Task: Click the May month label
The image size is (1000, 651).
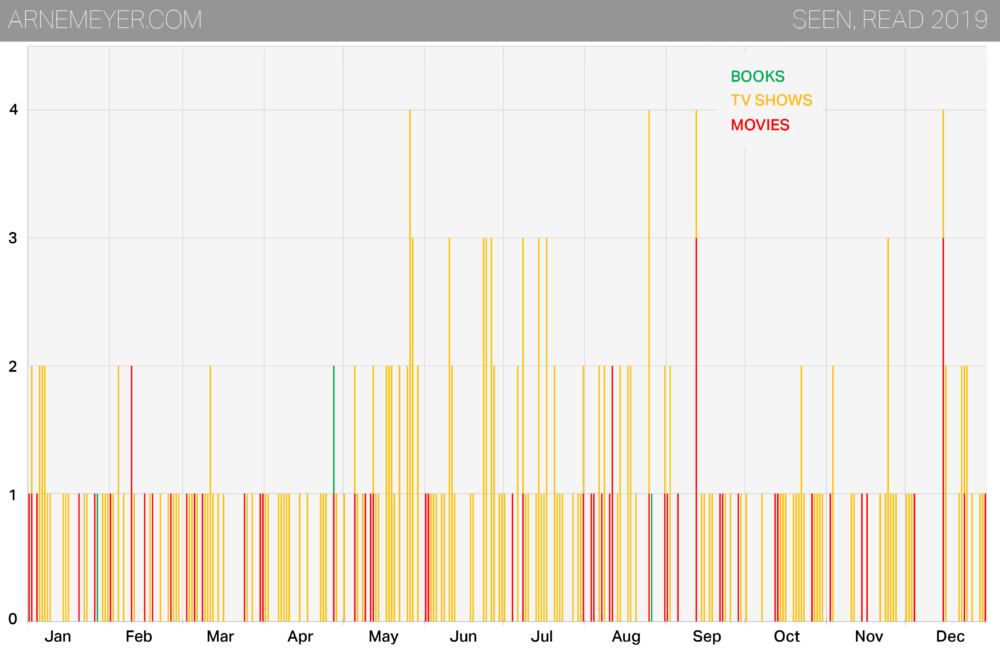Action: [x=383, y=636]
